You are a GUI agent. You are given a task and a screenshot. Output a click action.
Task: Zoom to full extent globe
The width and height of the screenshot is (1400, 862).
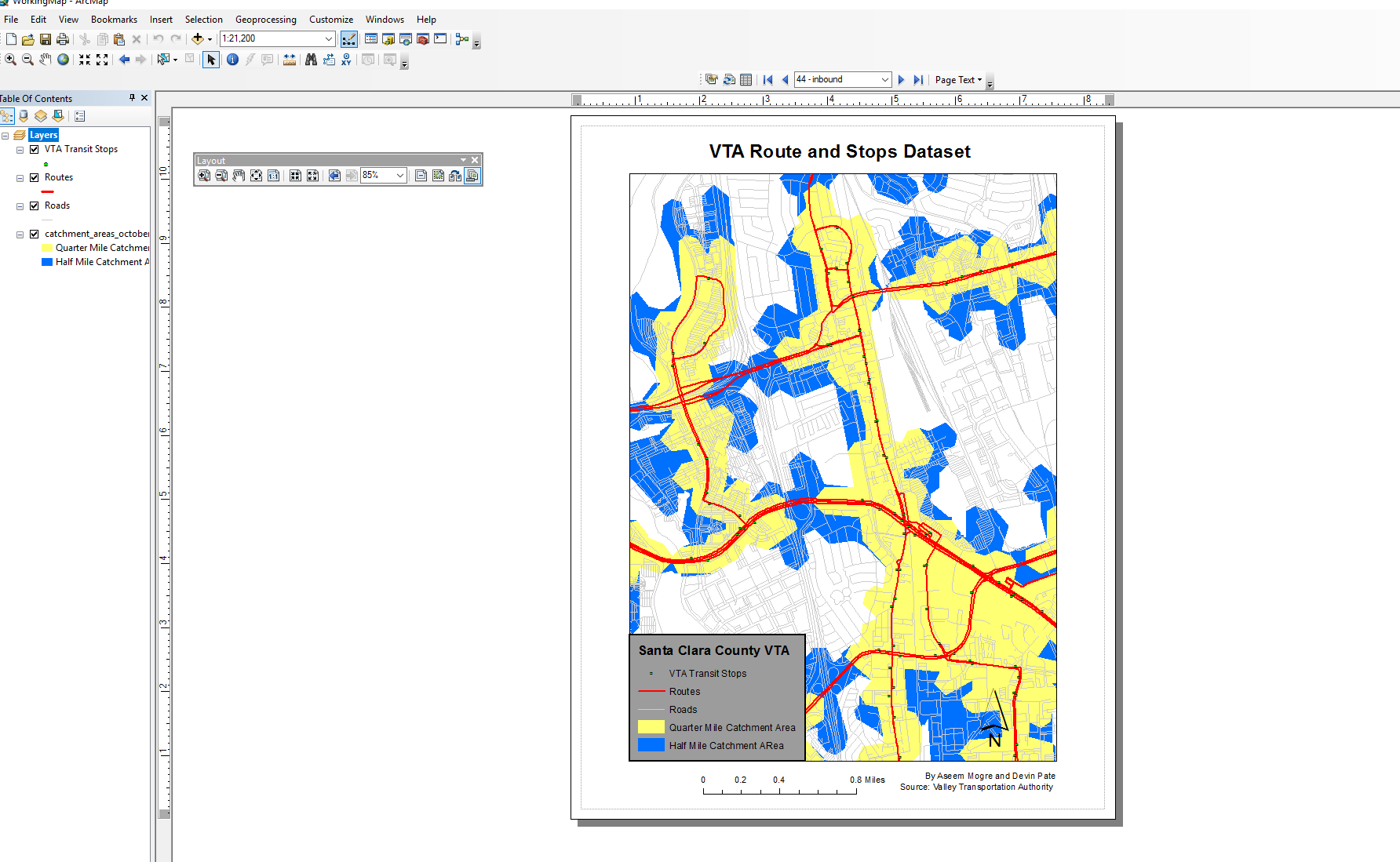point(63,60)
